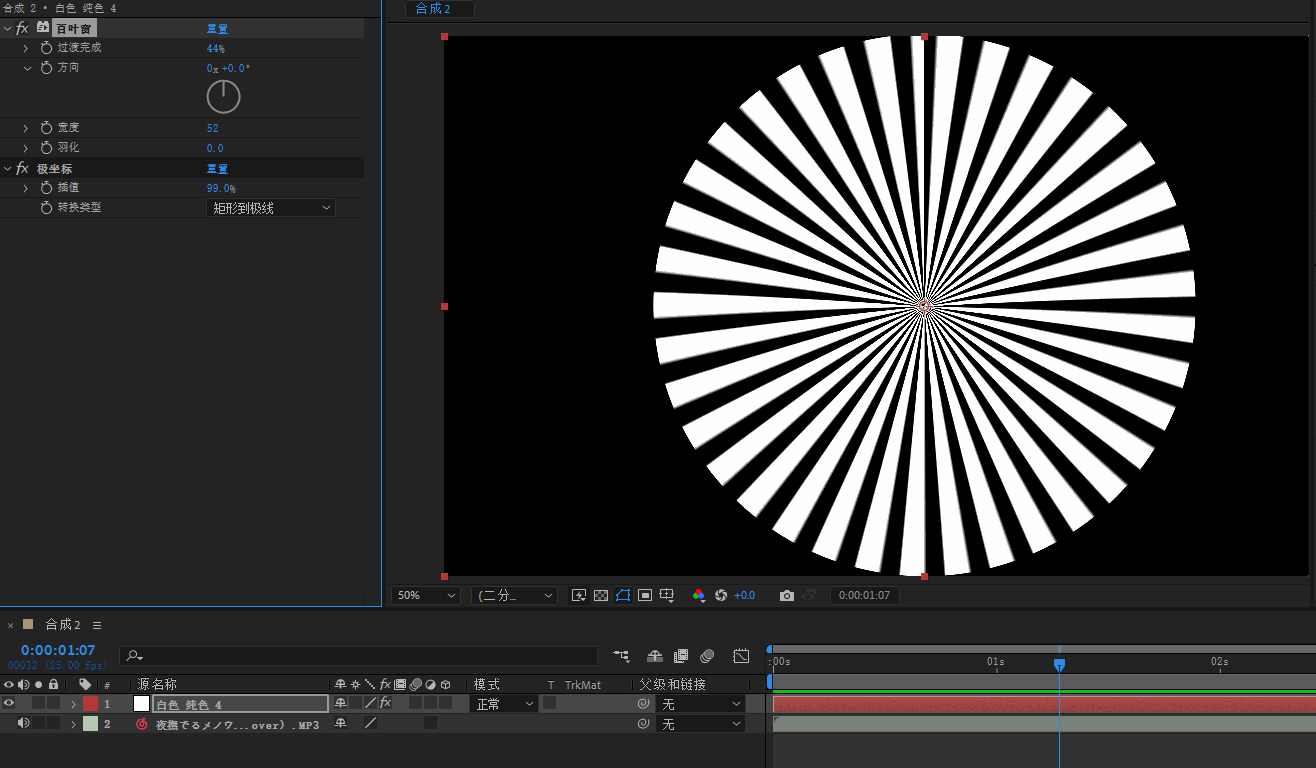This screenshot has width=1316, height=768.
Task: Open the 50% magnification dropdown
Action: pos(425,595)
